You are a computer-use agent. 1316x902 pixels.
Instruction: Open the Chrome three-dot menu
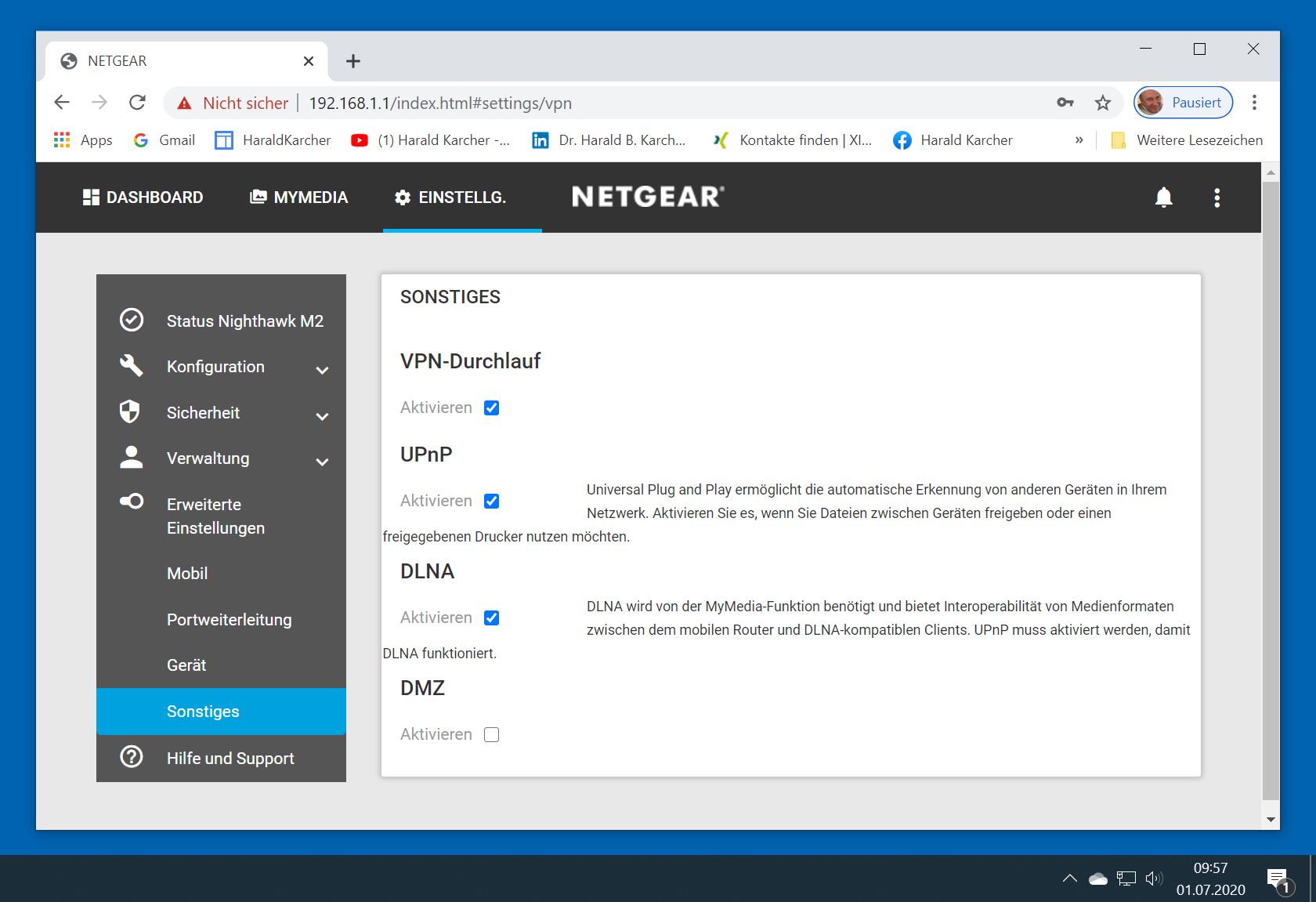pyautogui.click(x=1254, y=103)
